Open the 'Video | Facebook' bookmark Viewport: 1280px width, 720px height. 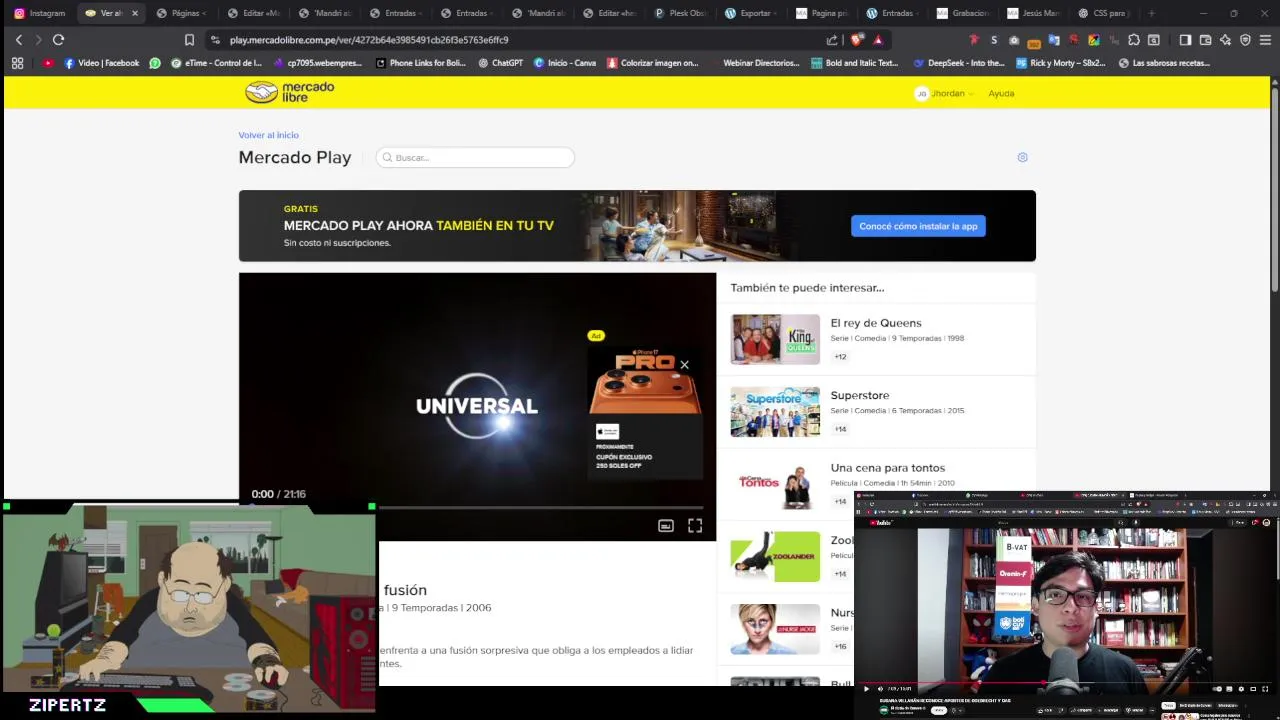pos(102,63)
